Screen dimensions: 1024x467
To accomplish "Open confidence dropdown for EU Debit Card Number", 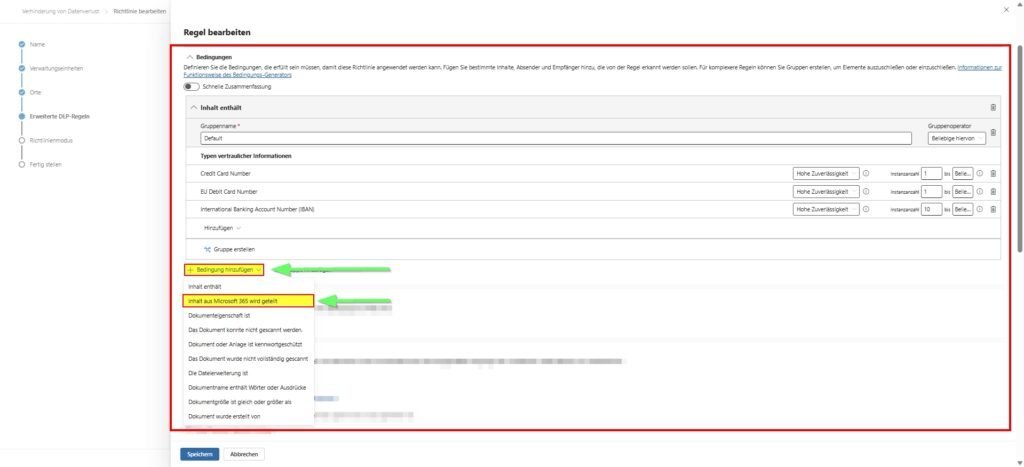I will point(825,191).
